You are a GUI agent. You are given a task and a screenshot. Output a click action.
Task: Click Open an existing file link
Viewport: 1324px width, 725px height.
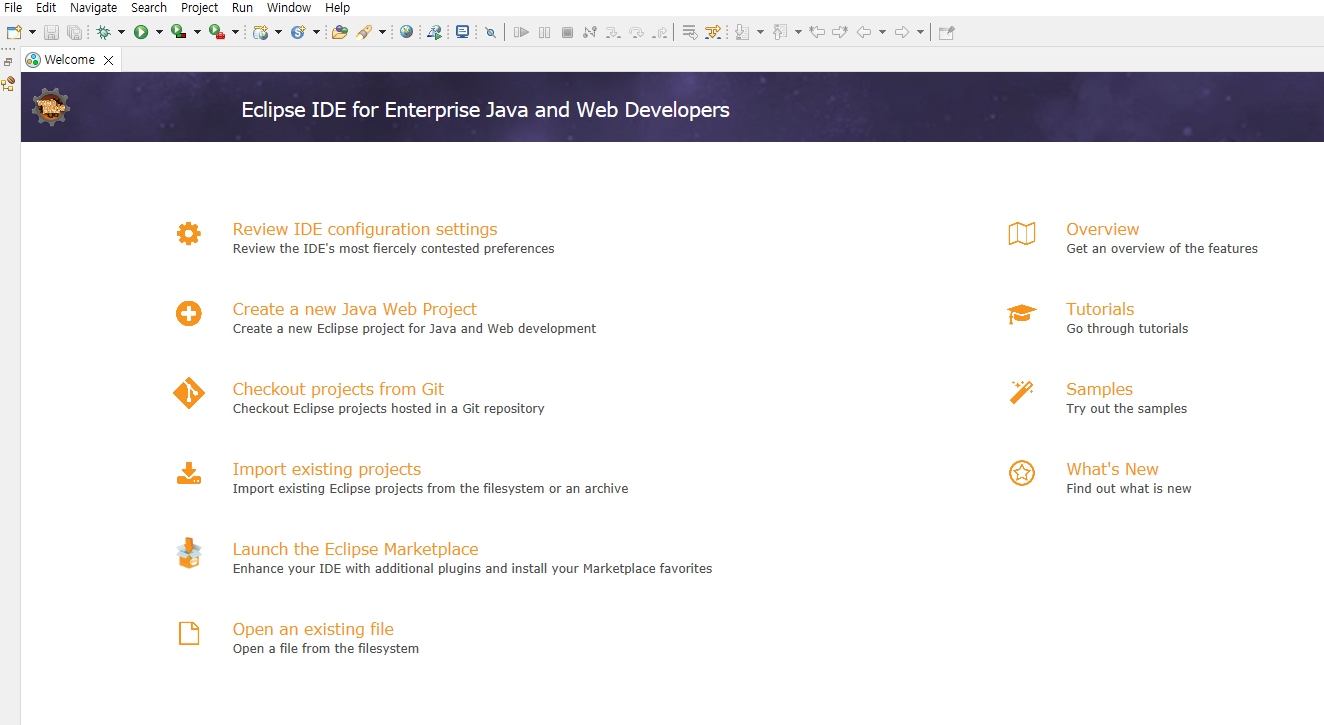click(313, 629)
